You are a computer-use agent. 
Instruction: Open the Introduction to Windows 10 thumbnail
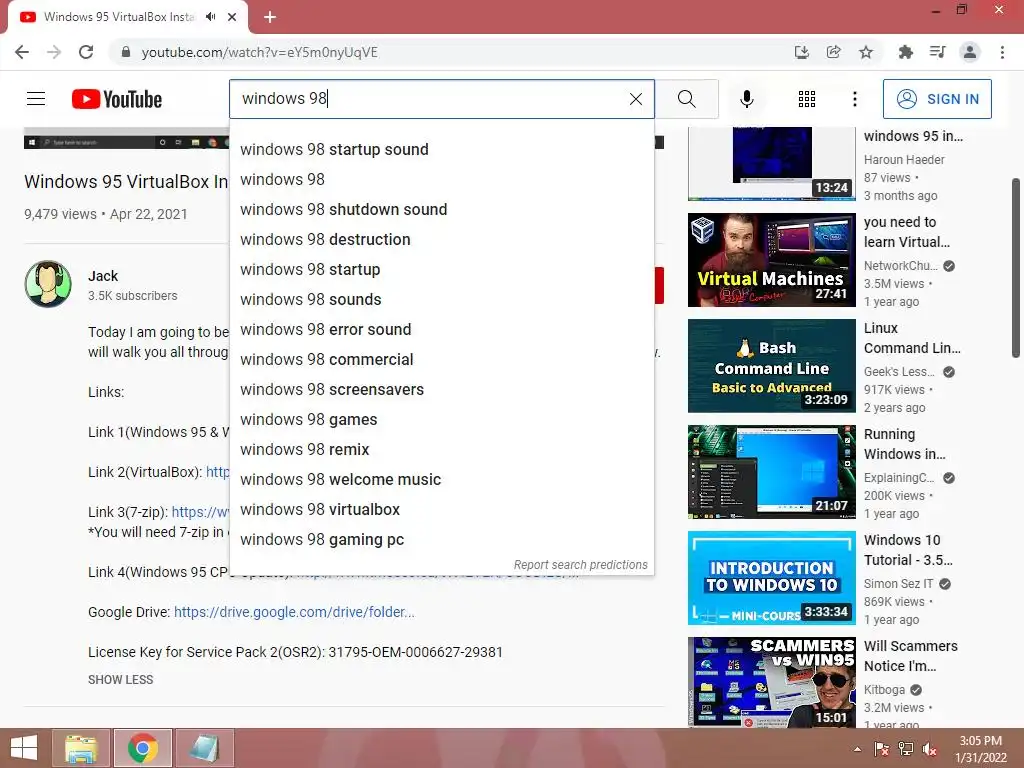click(x=771, y=578)
